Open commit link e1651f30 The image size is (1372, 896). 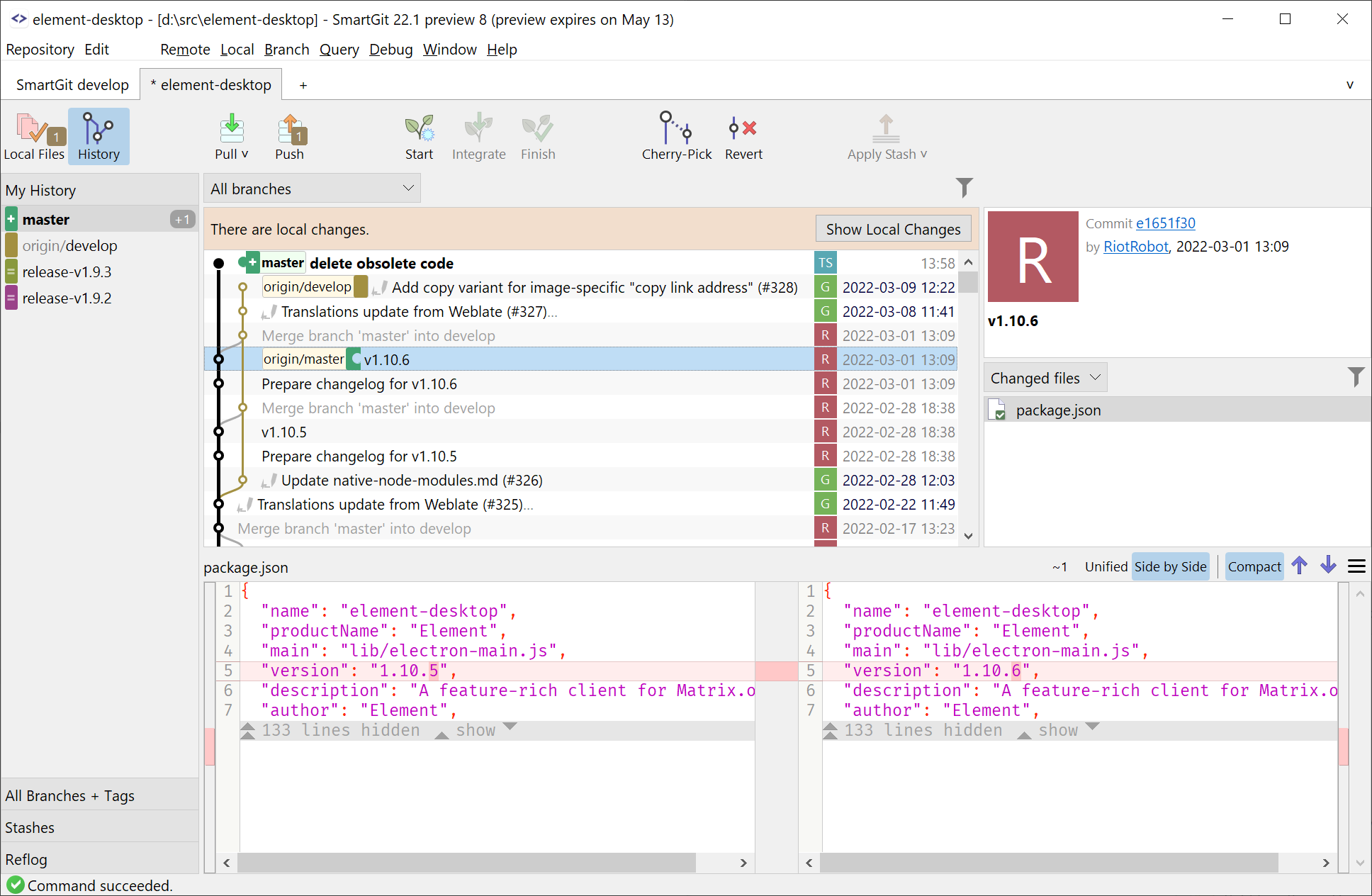1165,223
